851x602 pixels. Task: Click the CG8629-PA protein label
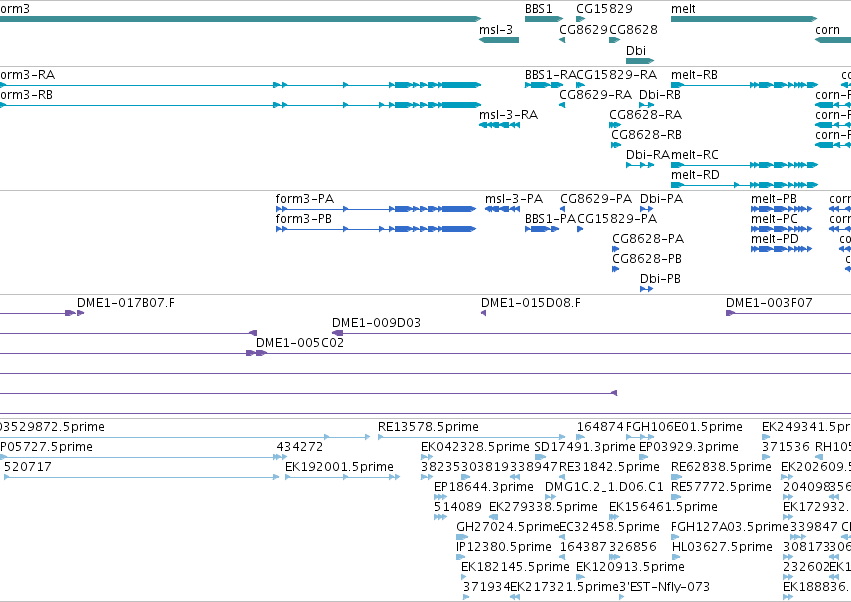(596, 199)
